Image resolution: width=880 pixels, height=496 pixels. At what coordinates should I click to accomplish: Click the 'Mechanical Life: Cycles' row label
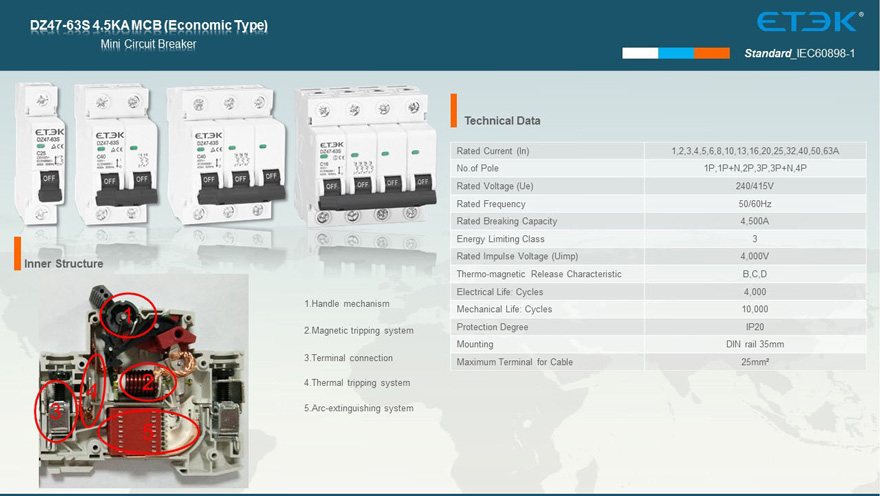504,309
